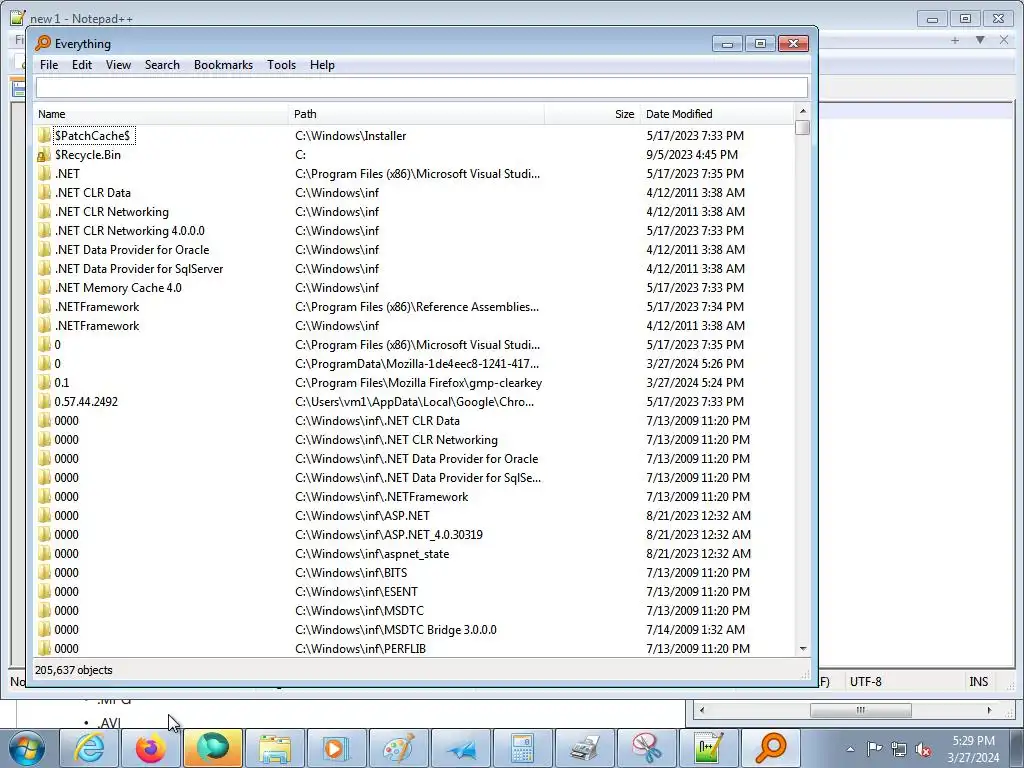
Task: Open the File menu in Everything
Action: pyautogui.click(x=48, y=65)
